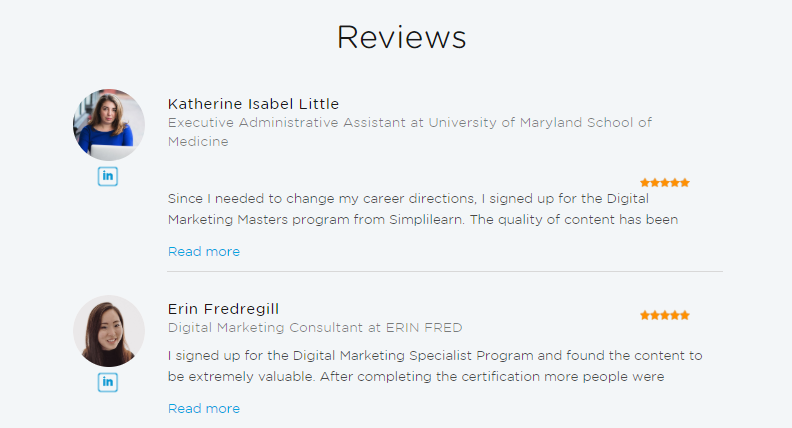The image size is (792, 428).
Task: Click Erin's Digital Marketing Specialist review text
Action: tap(435, 365)
